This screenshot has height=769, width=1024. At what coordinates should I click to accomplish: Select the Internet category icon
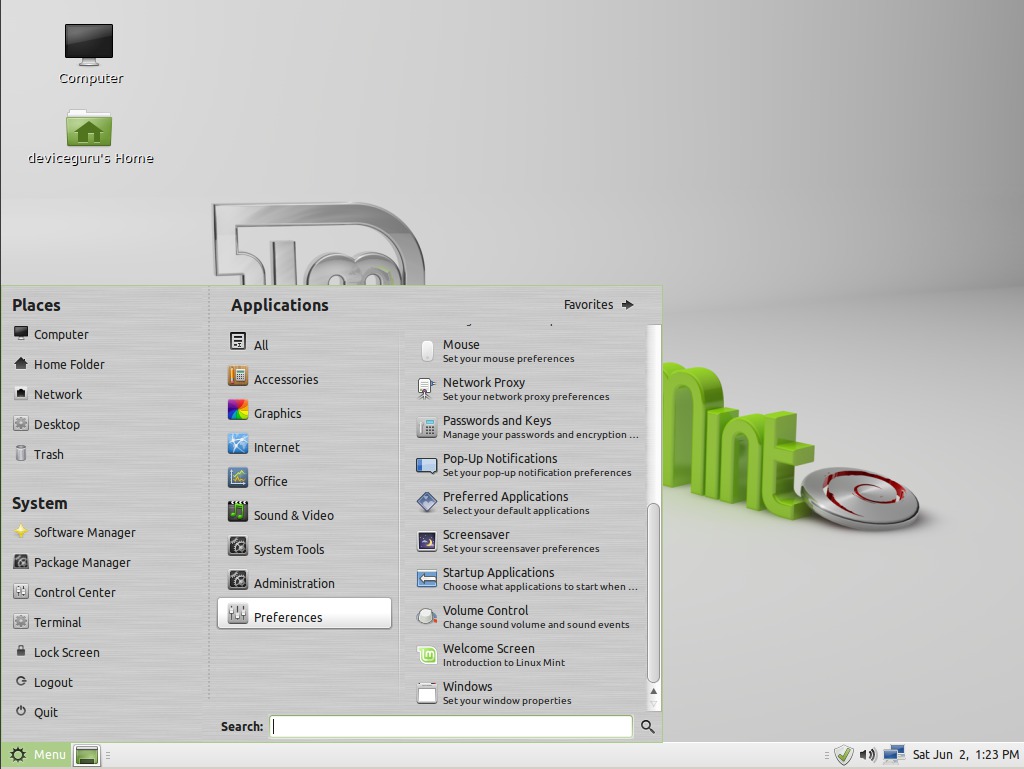point(238,444)
